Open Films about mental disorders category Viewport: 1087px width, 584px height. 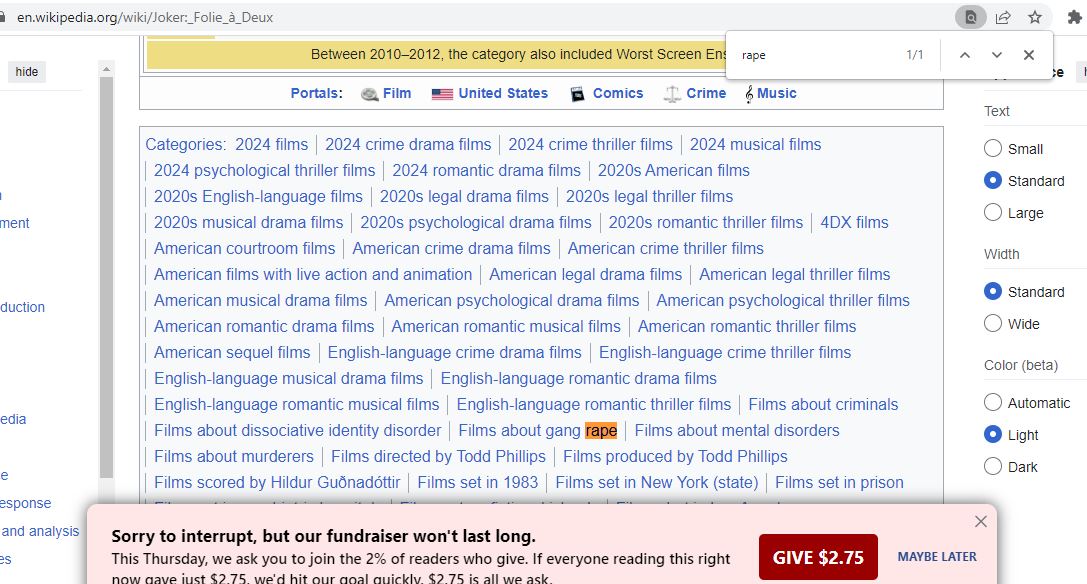(736, 431)
